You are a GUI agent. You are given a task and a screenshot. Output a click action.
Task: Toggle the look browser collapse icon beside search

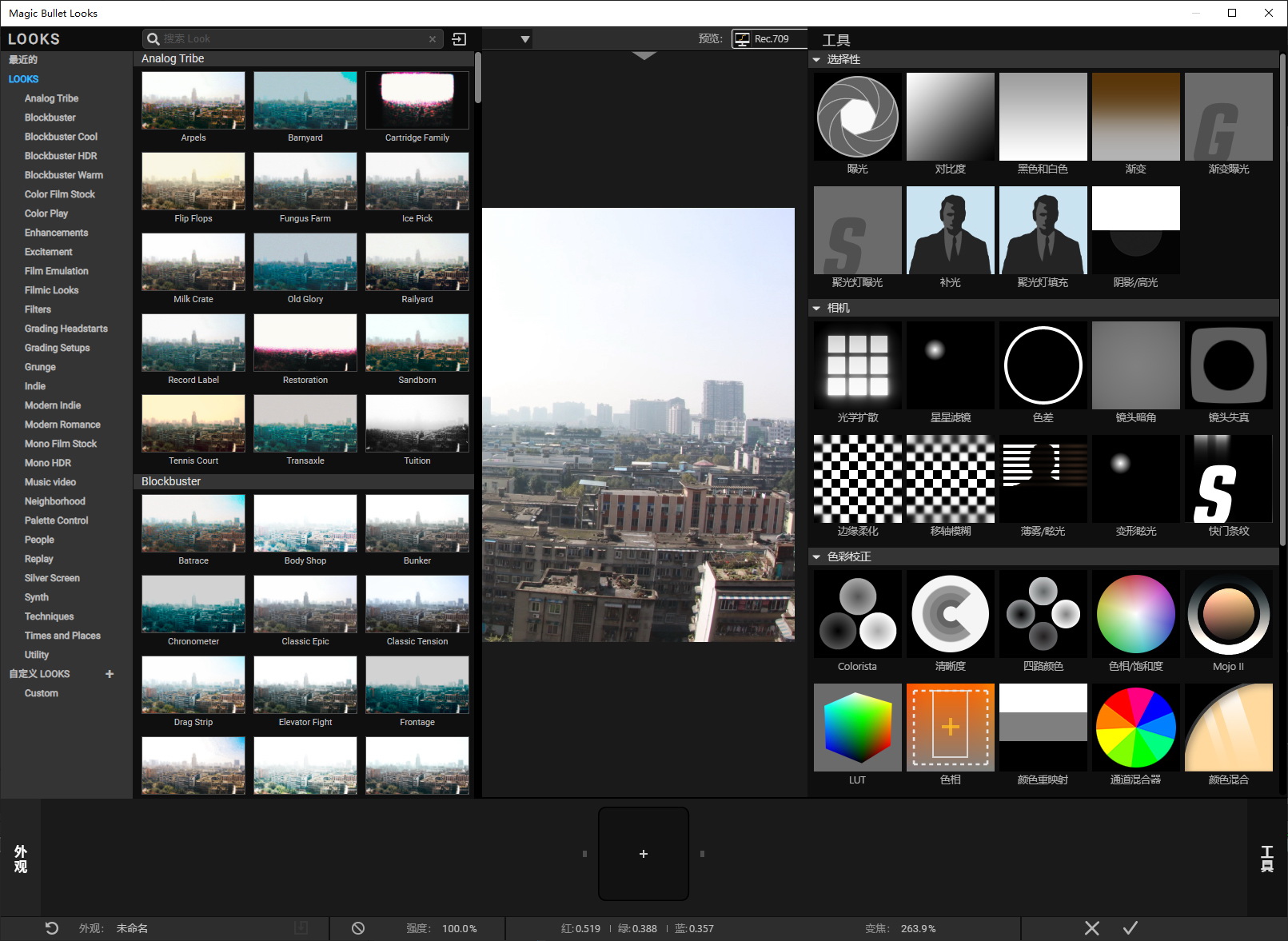pos(459,39)
